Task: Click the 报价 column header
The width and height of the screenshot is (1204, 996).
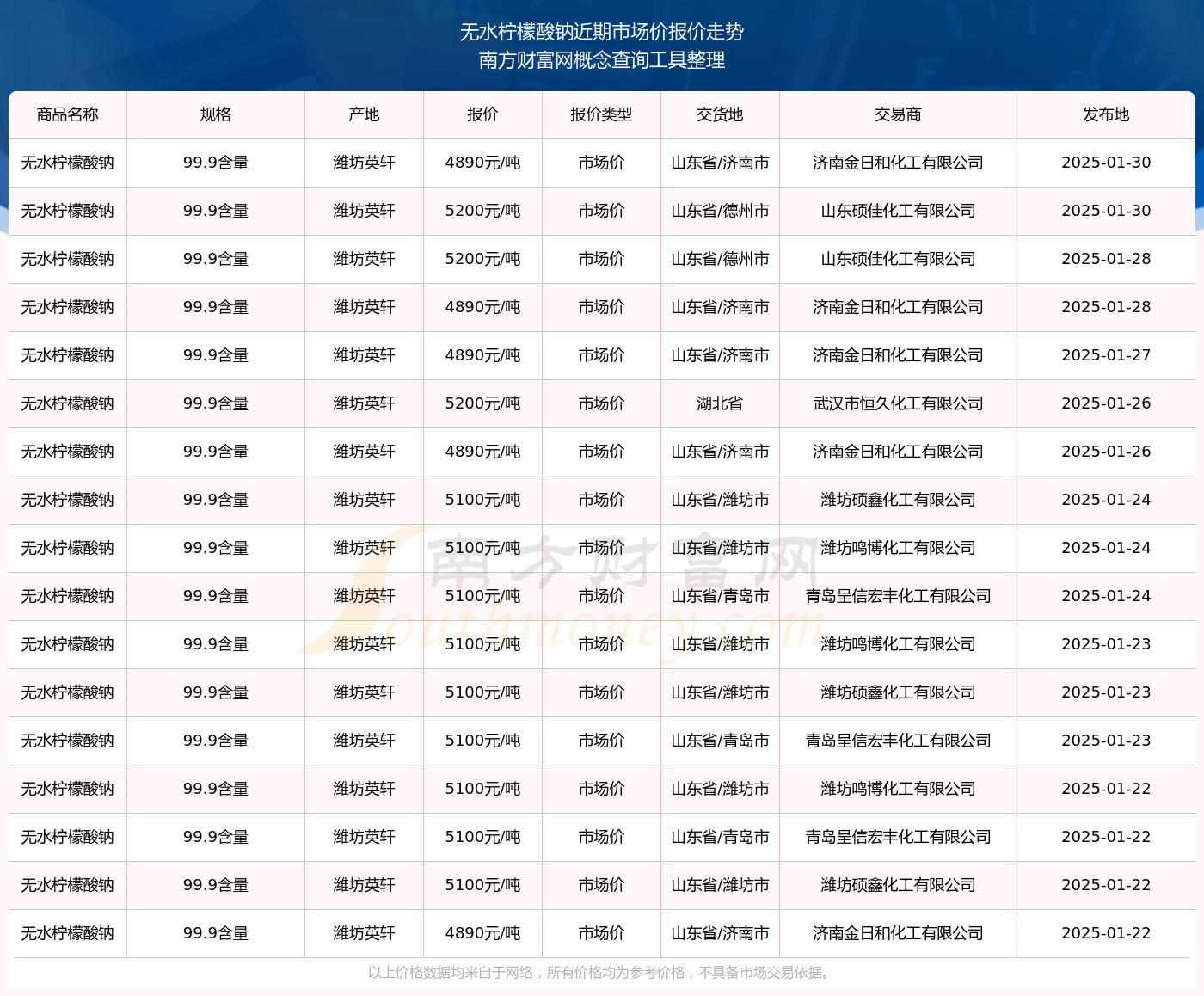Action: point(482,114)
